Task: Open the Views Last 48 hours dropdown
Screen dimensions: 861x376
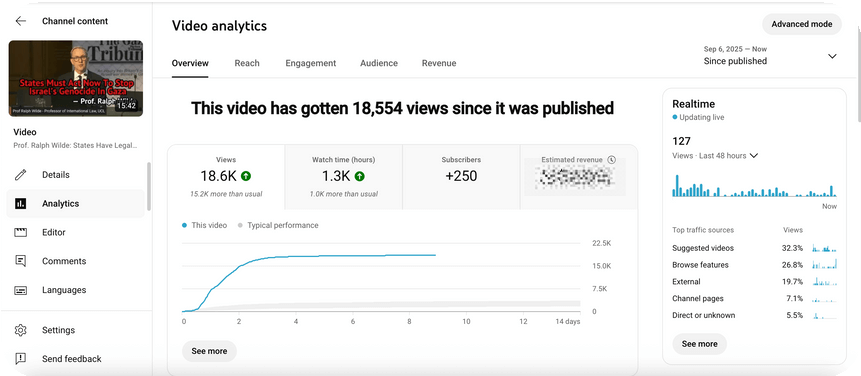Action: click(753, 155)
